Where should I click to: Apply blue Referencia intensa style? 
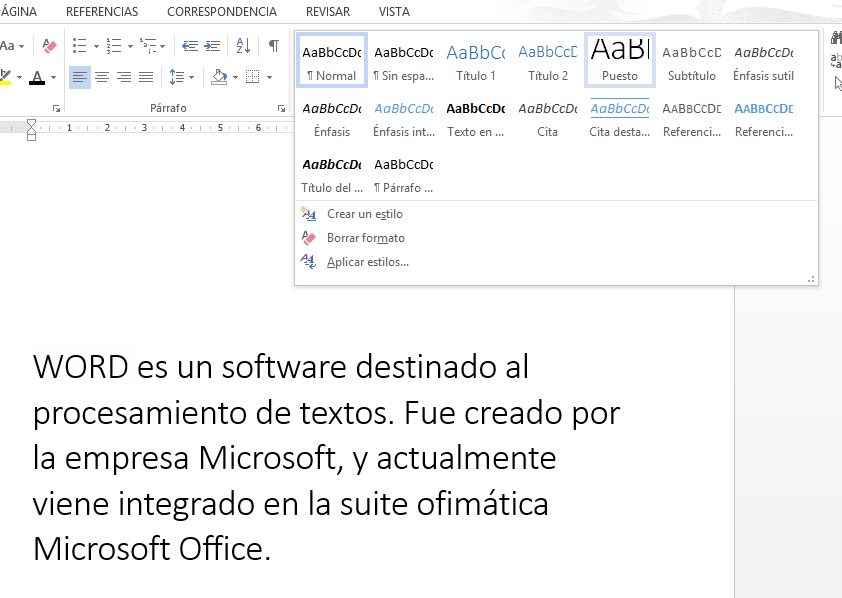[764, 118]
